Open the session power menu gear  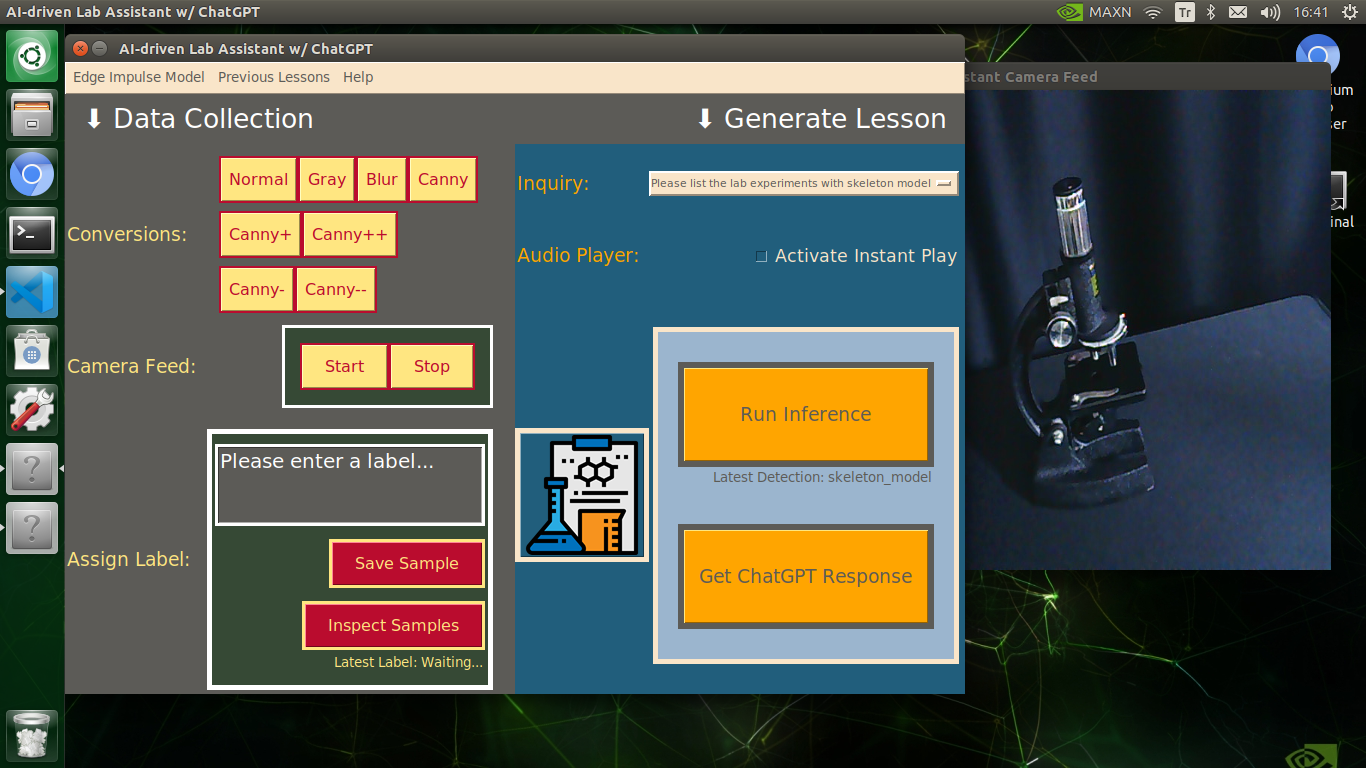coord(1348,12)
